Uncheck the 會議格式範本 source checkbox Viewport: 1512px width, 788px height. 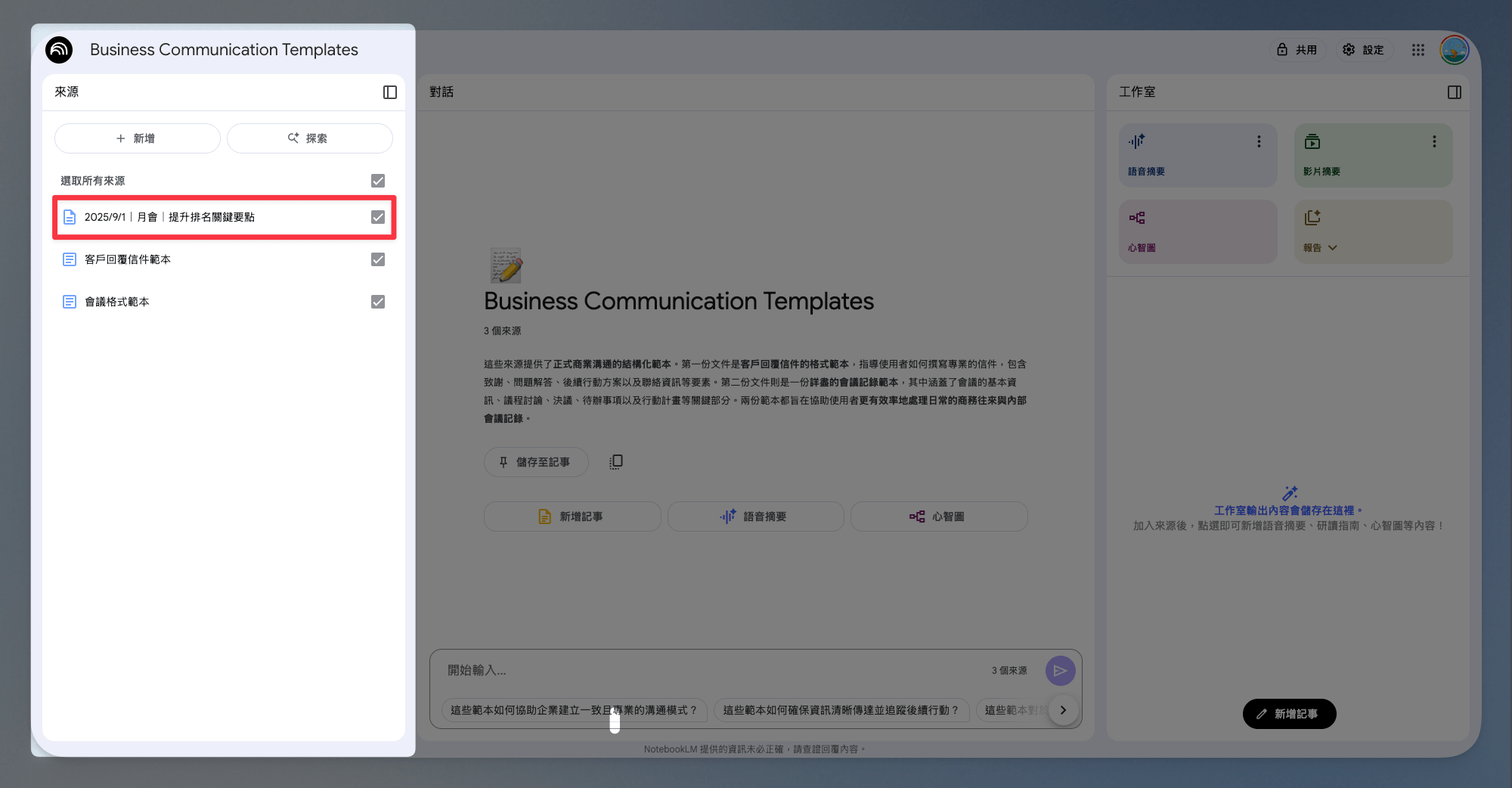[378, 302]
